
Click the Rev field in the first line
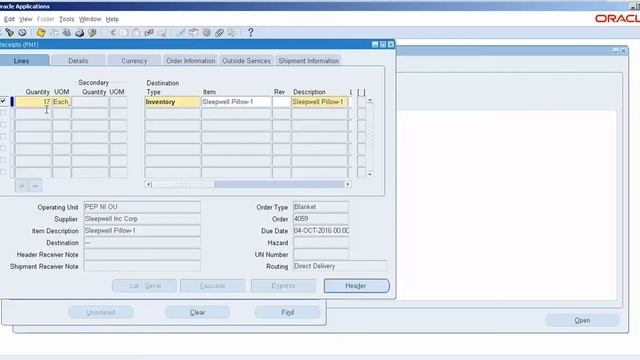pyautogui.click(x=282, y=102)
